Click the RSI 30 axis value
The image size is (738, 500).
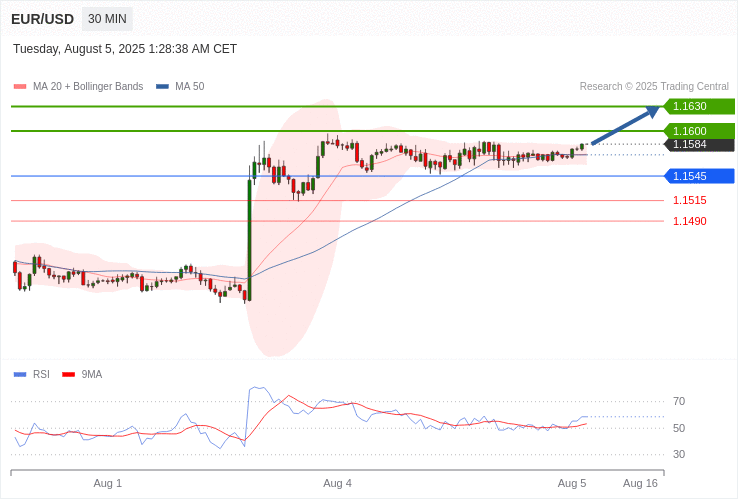tap(679, 454)
